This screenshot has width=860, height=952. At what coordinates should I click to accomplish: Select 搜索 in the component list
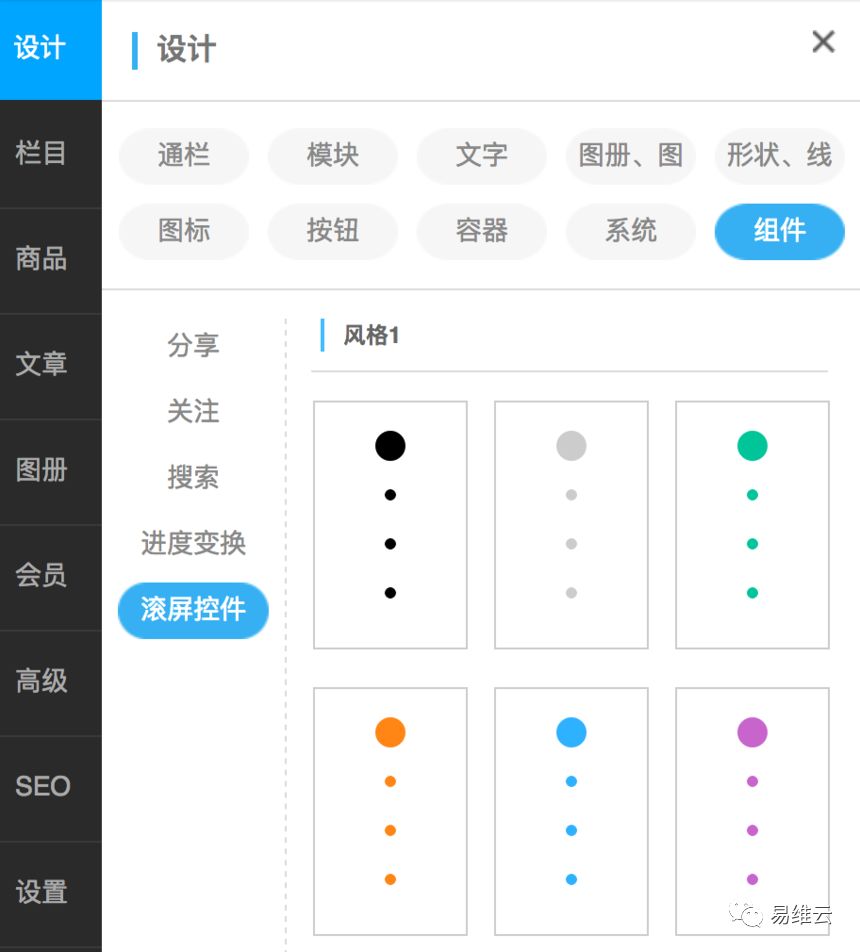coord(193,477)
